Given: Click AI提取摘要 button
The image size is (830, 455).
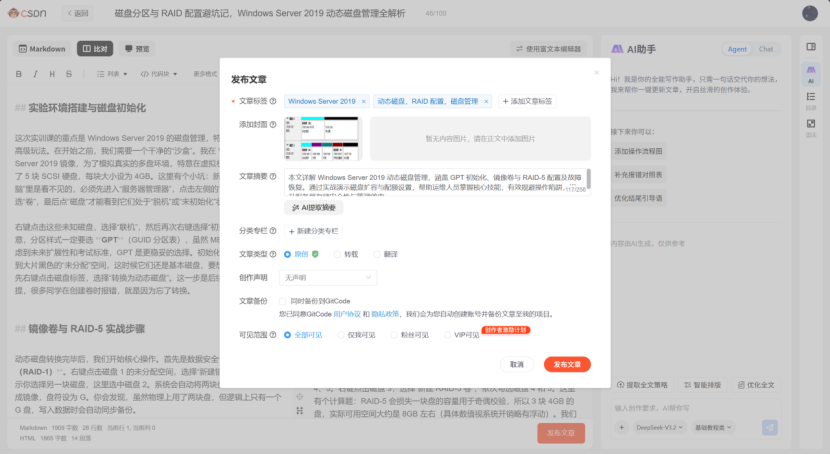Looking at the screenshot, I should 314,207.
